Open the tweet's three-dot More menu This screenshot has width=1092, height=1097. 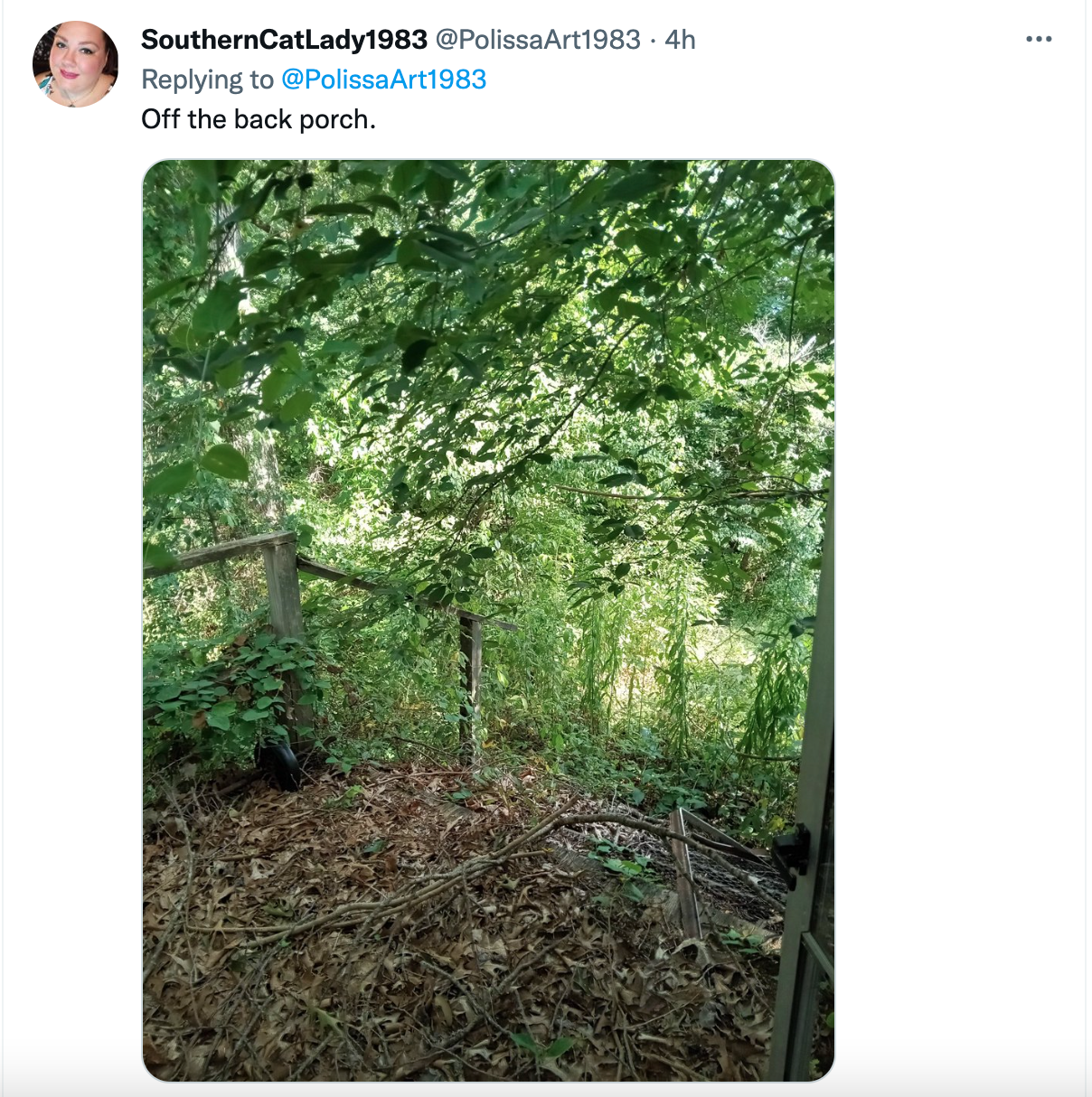tap(1039, 39)
